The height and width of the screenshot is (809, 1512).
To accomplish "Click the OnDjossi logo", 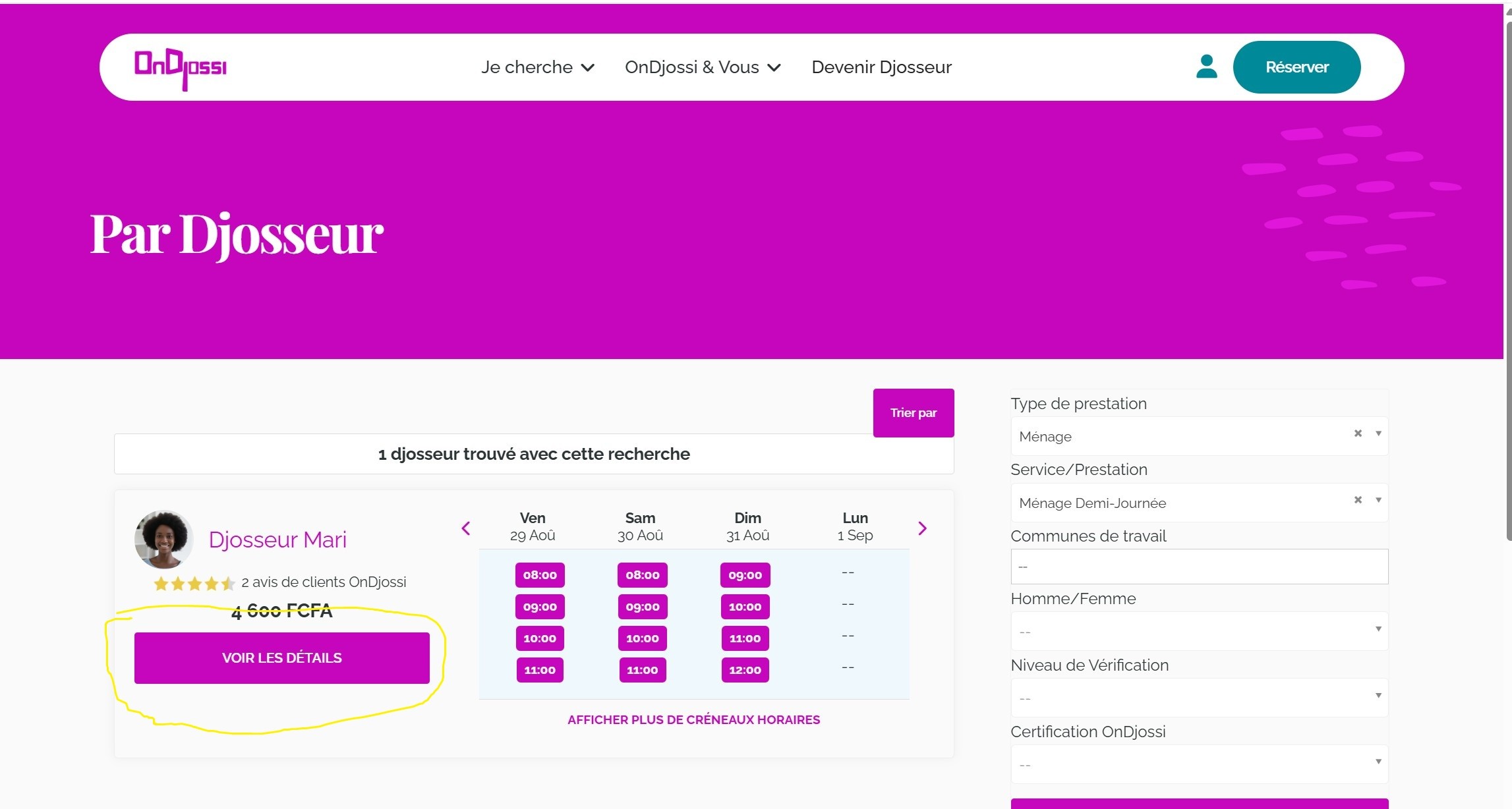I will [x=180, y=68].
